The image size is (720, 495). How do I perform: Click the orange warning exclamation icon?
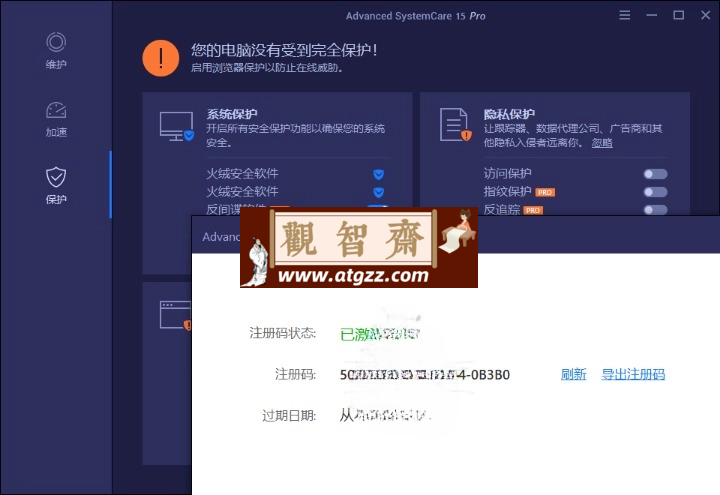click(161, 58)
